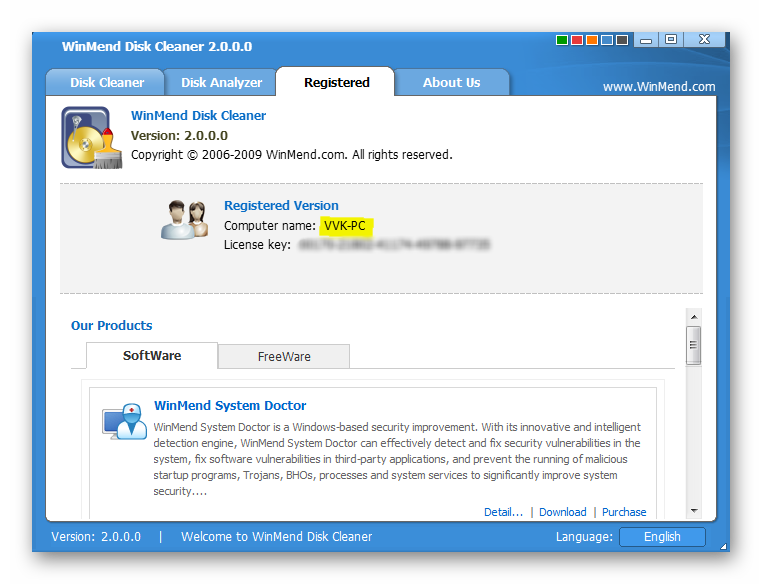Click the Our Products heading
Viewport: 762px width, 584px height.
point(111,326)
